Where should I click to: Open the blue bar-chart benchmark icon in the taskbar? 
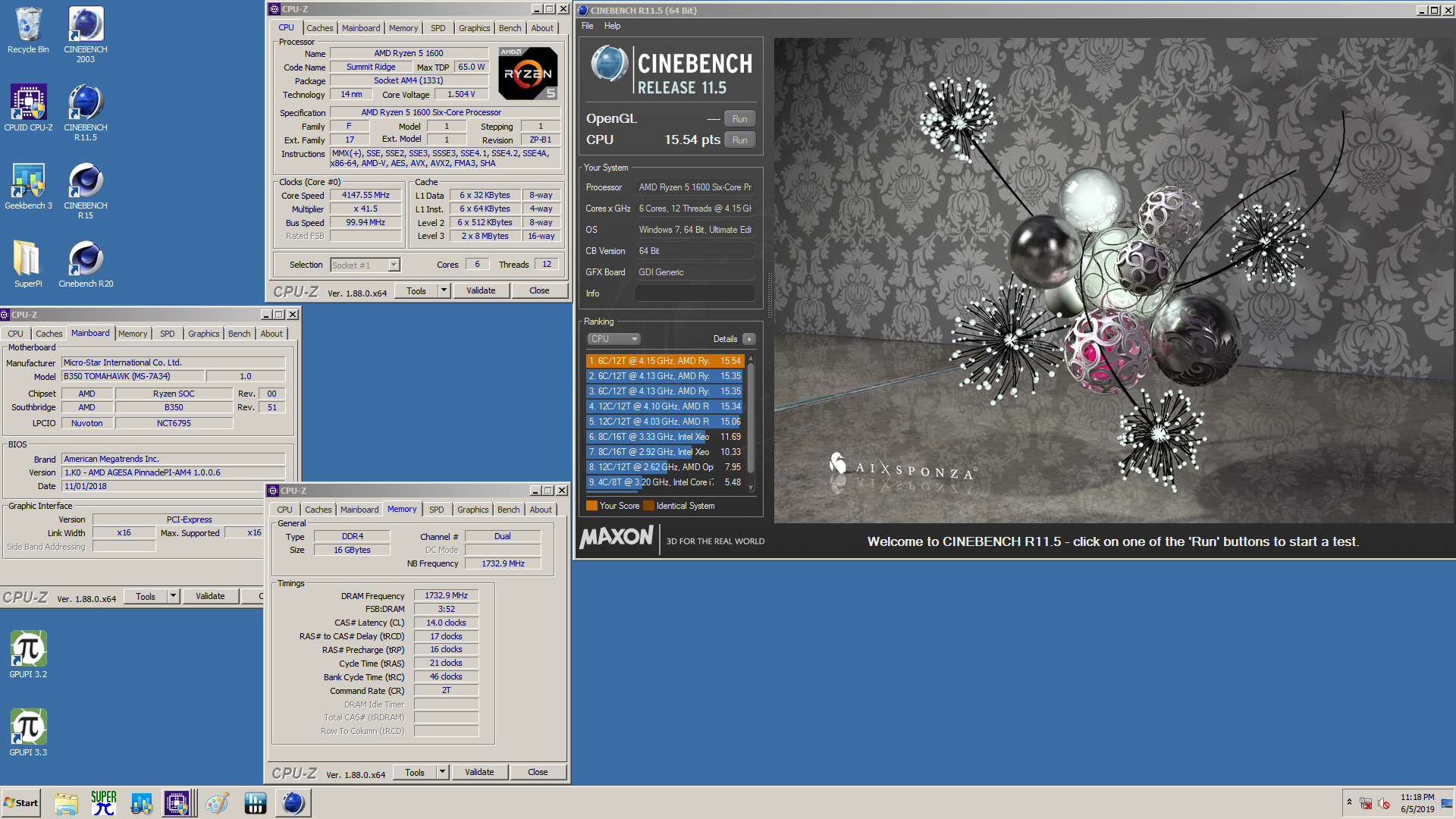click(255, 803)
